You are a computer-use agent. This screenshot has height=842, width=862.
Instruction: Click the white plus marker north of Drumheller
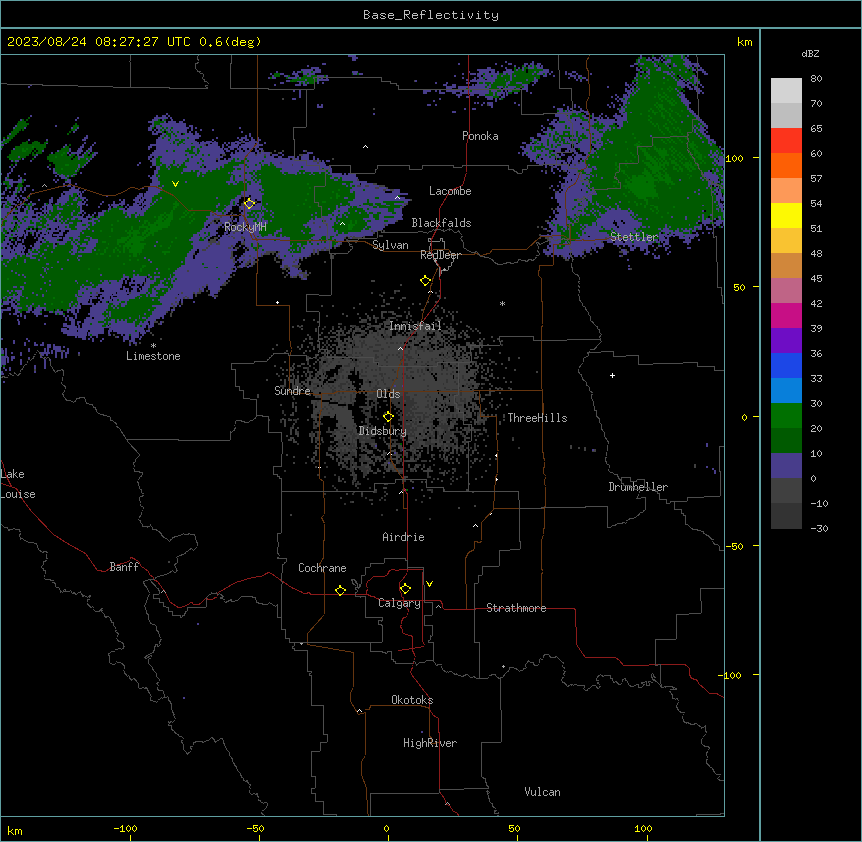coord(612,375)
